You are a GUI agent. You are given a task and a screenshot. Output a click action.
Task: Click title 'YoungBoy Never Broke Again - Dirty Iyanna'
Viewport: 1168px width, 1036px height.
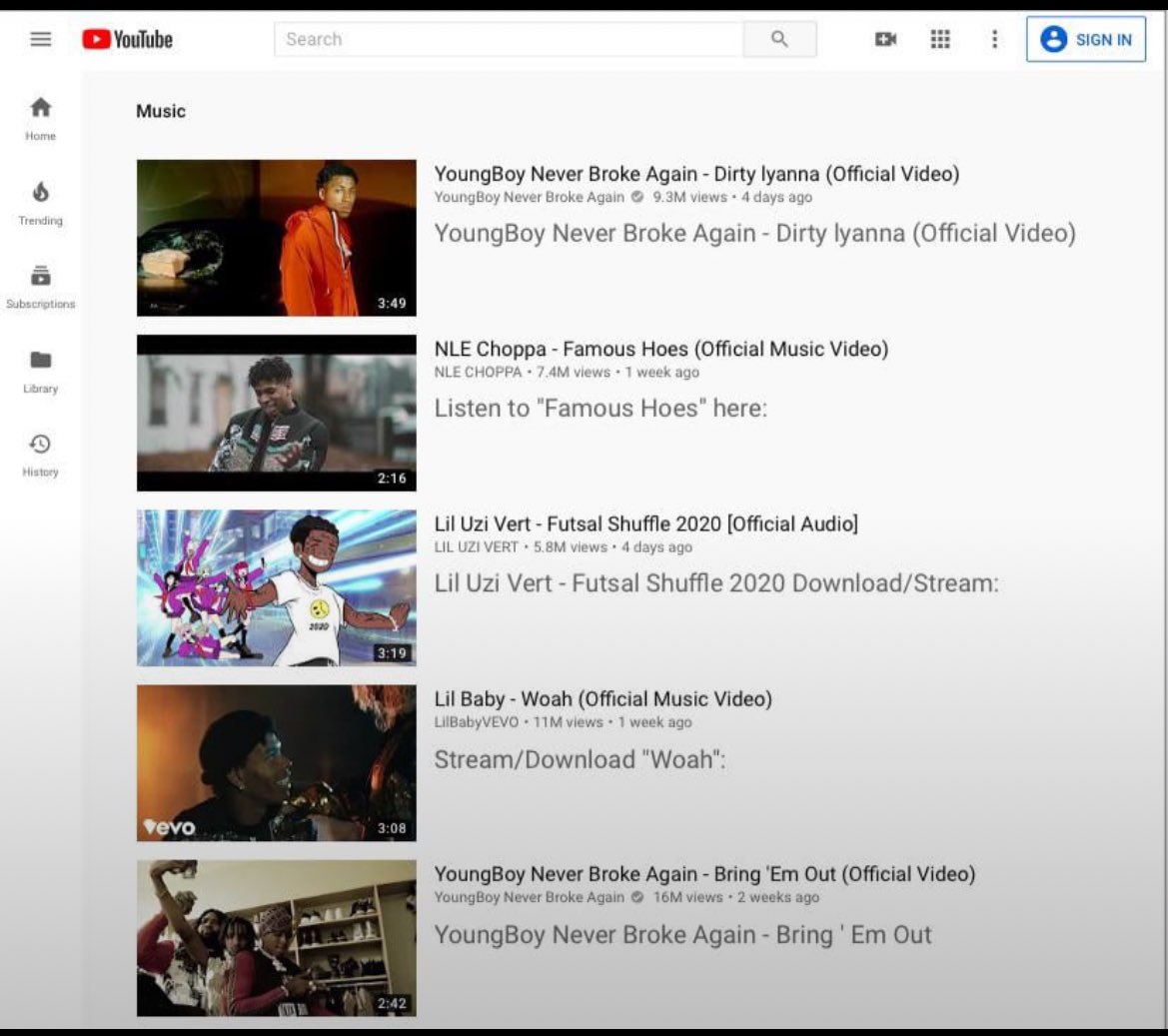[696, 174]
